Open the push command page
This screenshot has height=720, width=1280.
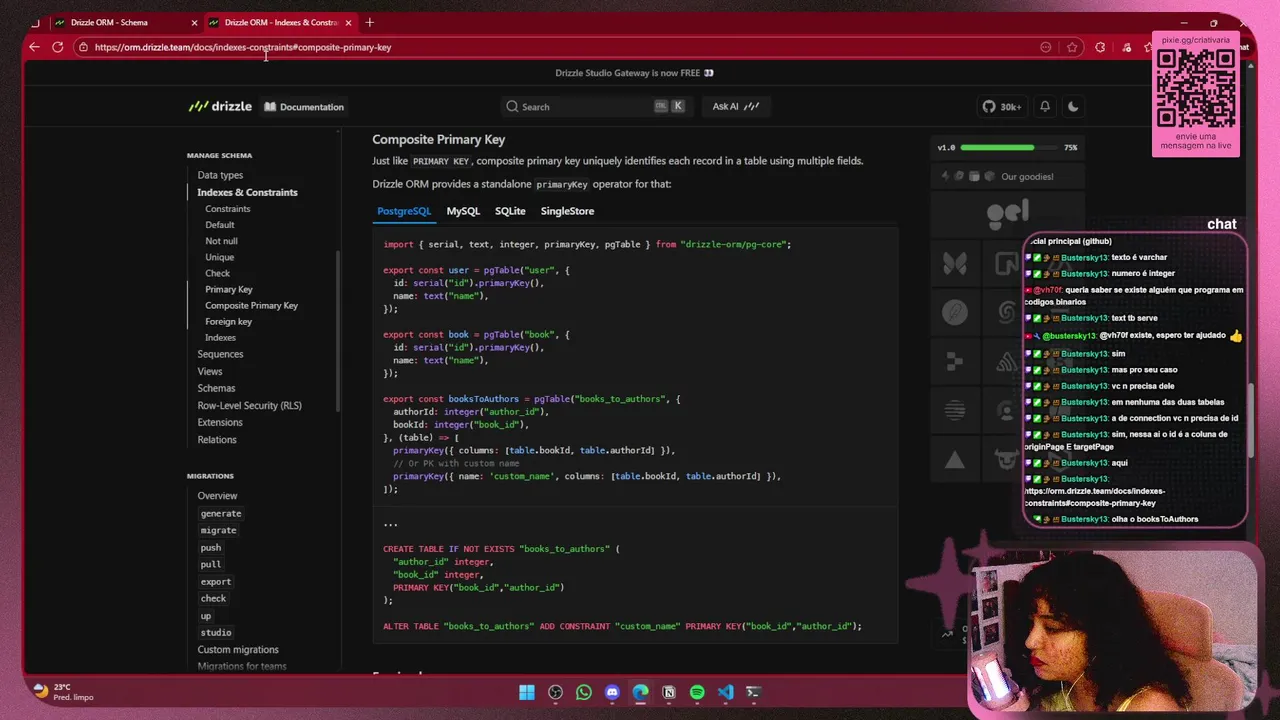[x=210, y=547]
